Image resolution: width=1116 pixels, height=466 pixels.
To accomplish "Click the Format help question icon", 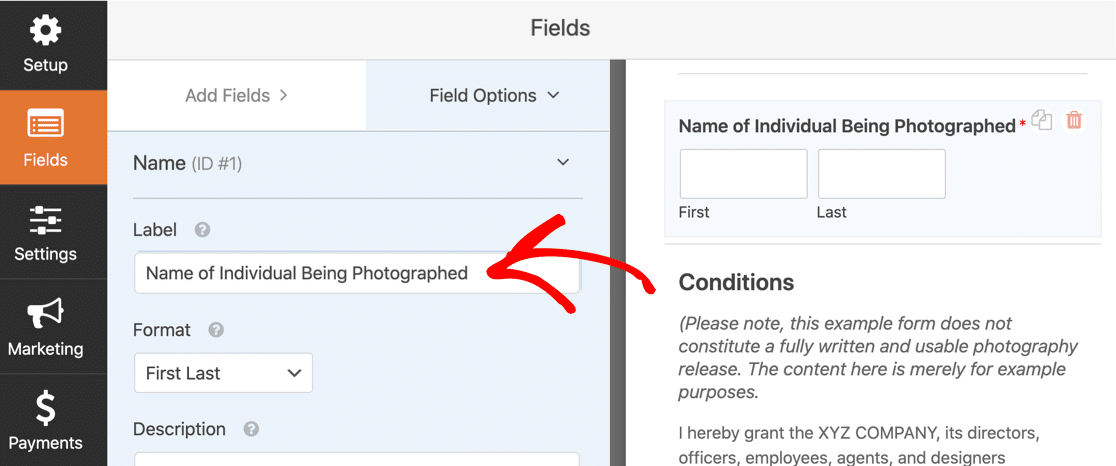I will pyautogui.click(x=216, y=330).
